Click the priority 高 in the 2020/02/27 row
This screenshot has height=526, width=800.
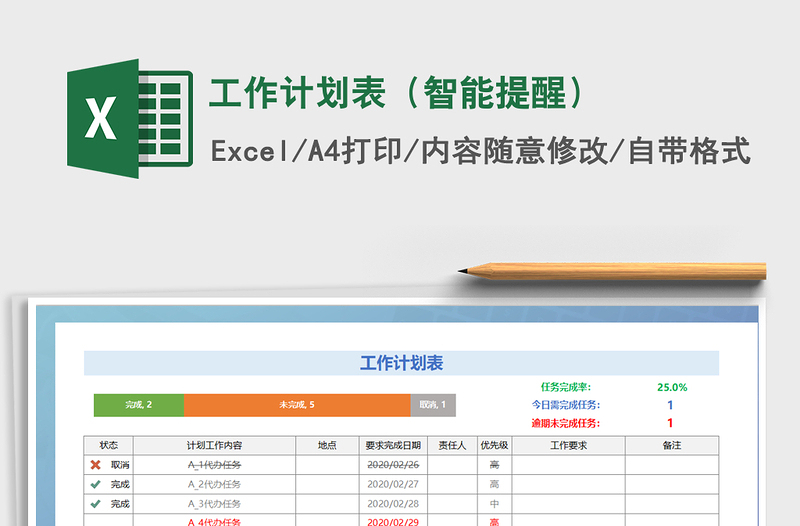coord(494,484)
